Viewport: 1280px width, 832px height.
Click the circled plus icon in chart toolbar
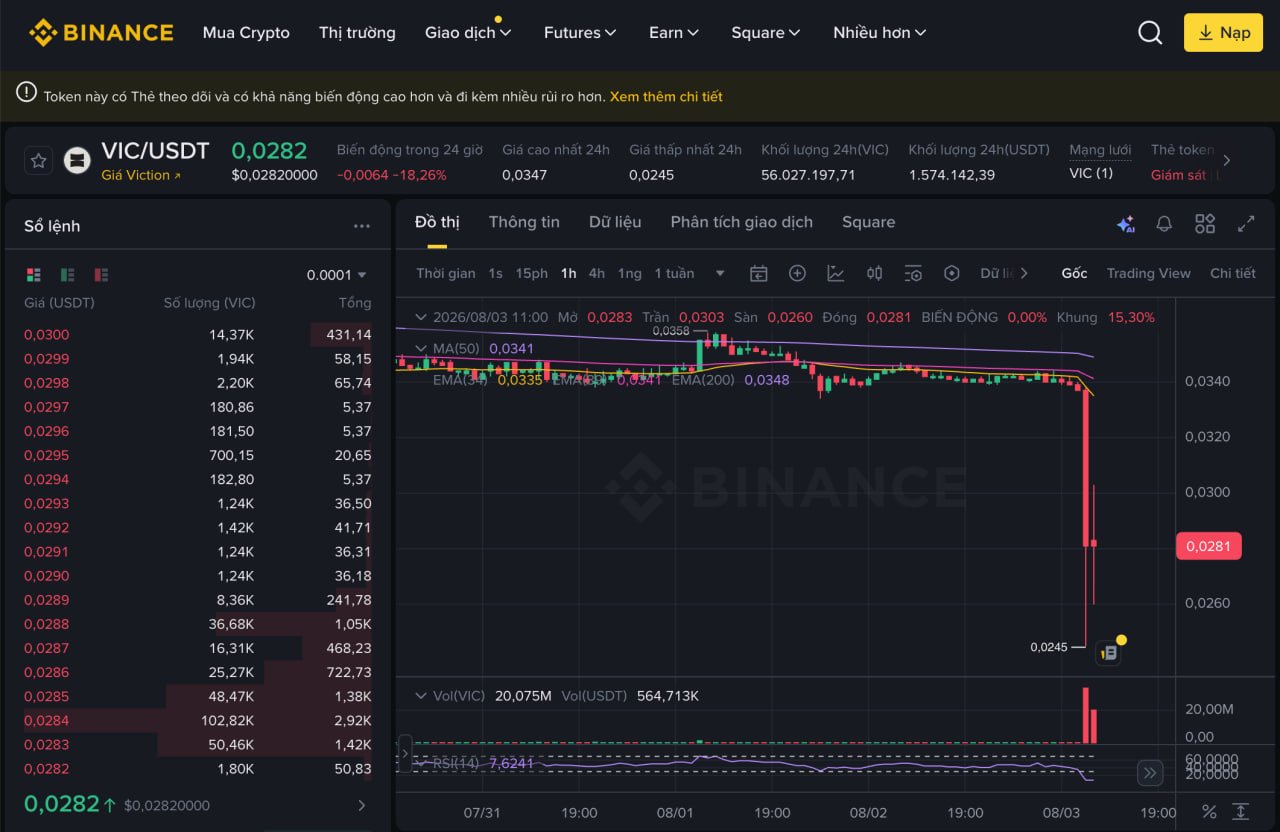point(797,273)
